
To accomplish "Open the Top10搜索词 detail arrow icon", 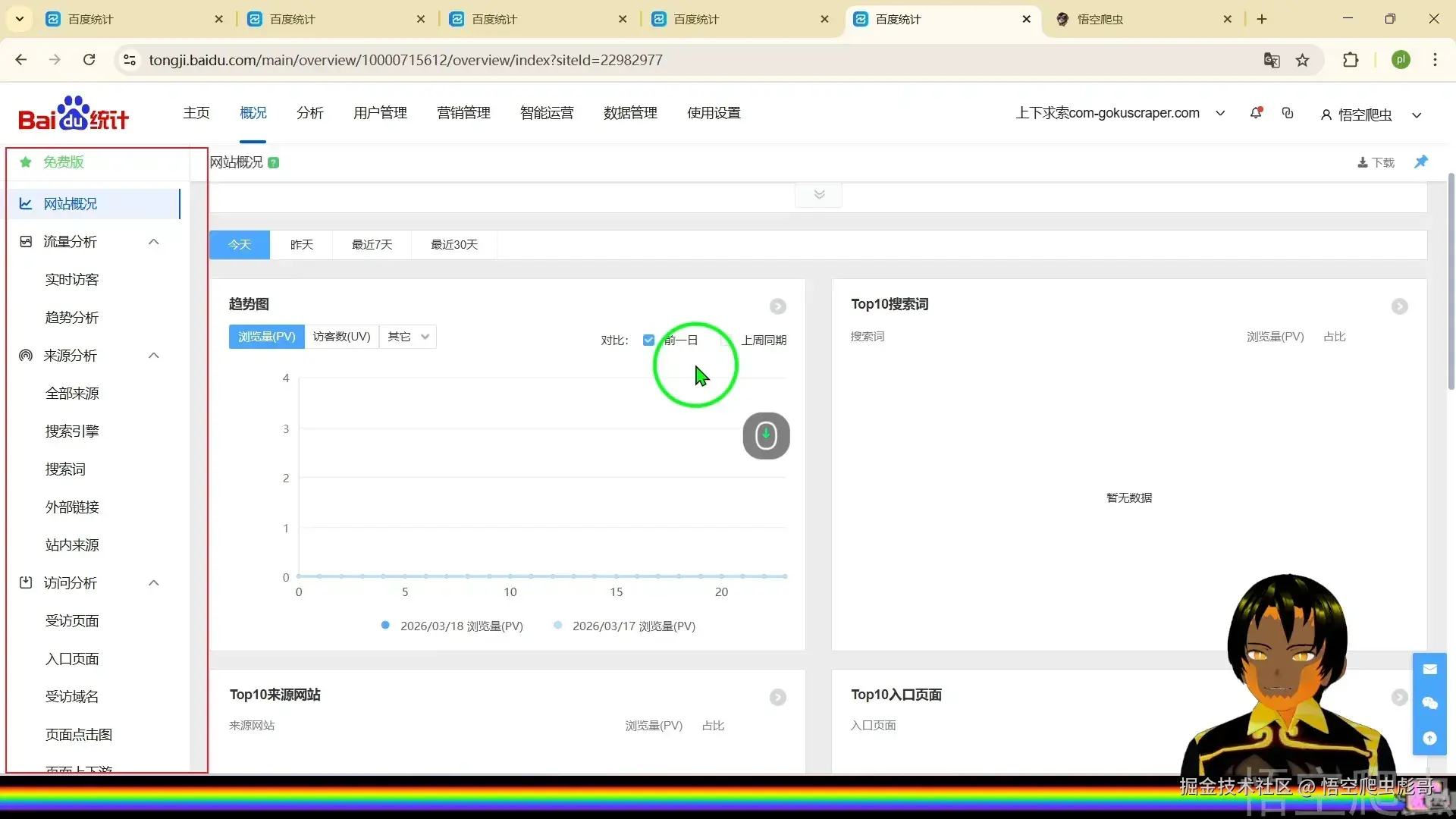I will click(x=1399, y=306).
